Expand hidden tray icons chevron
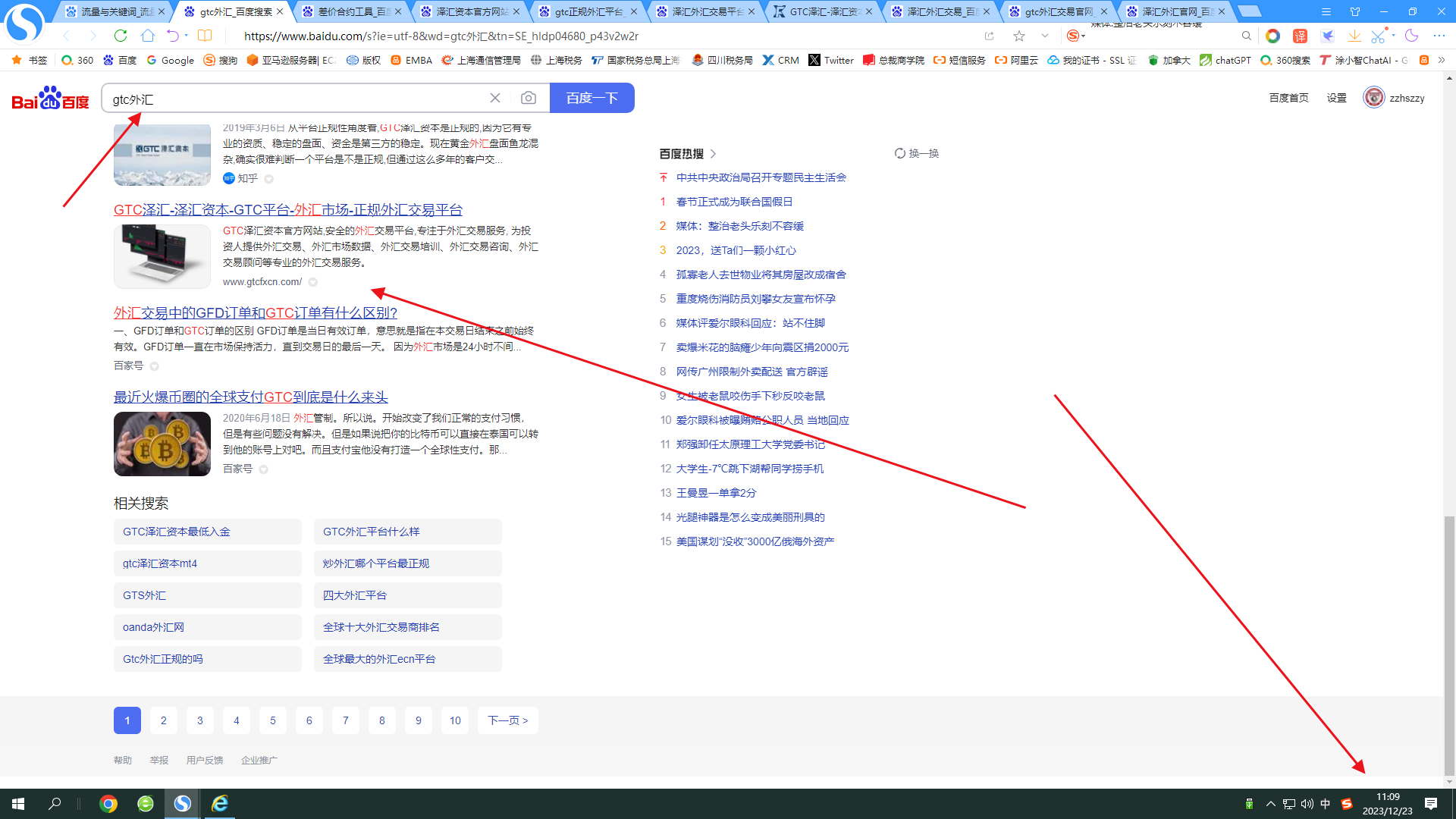 click(1271, 804)
